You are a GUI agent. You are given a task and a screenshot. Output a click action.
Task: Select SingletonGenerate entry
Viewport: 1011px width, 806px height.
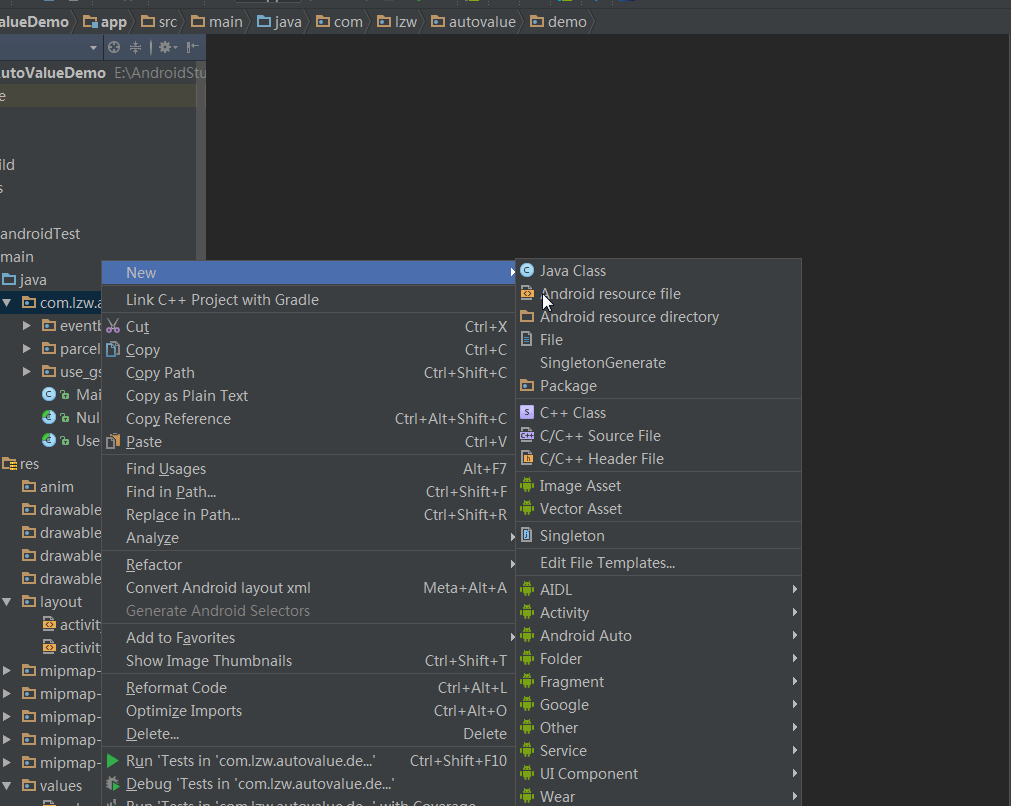[x=658, y=363]
